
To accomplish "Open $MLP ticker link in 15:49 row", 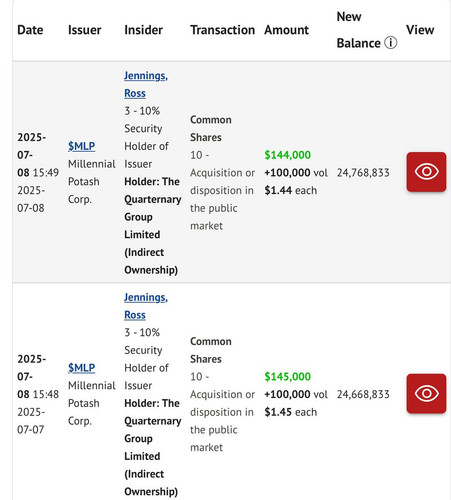I will [82, 146].
